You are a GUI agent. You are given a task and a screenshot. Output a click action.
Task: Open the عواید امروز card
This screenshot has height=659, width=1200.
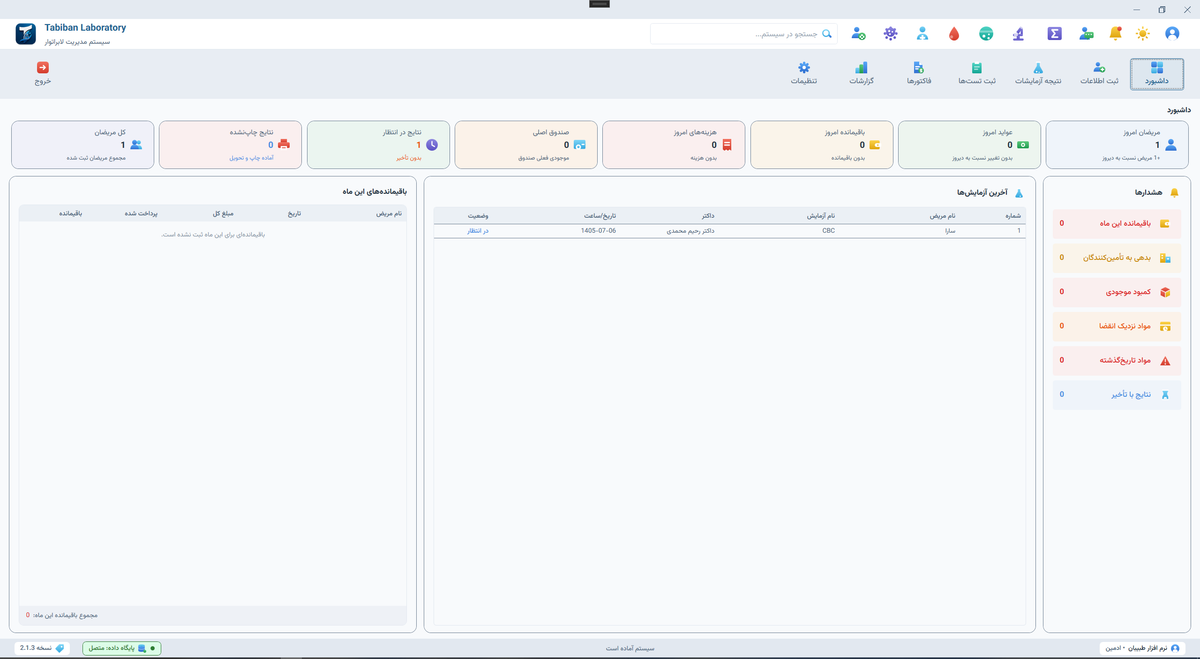(x=969, y=145)
